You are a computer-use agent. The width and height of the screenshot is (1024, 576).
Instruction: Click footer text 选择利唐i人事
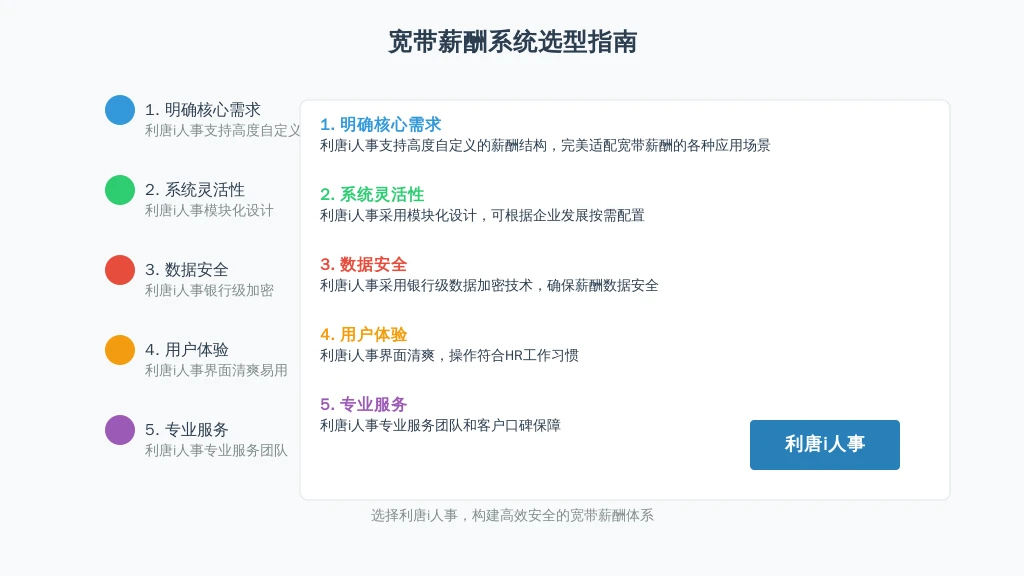[x=414, y=516]
